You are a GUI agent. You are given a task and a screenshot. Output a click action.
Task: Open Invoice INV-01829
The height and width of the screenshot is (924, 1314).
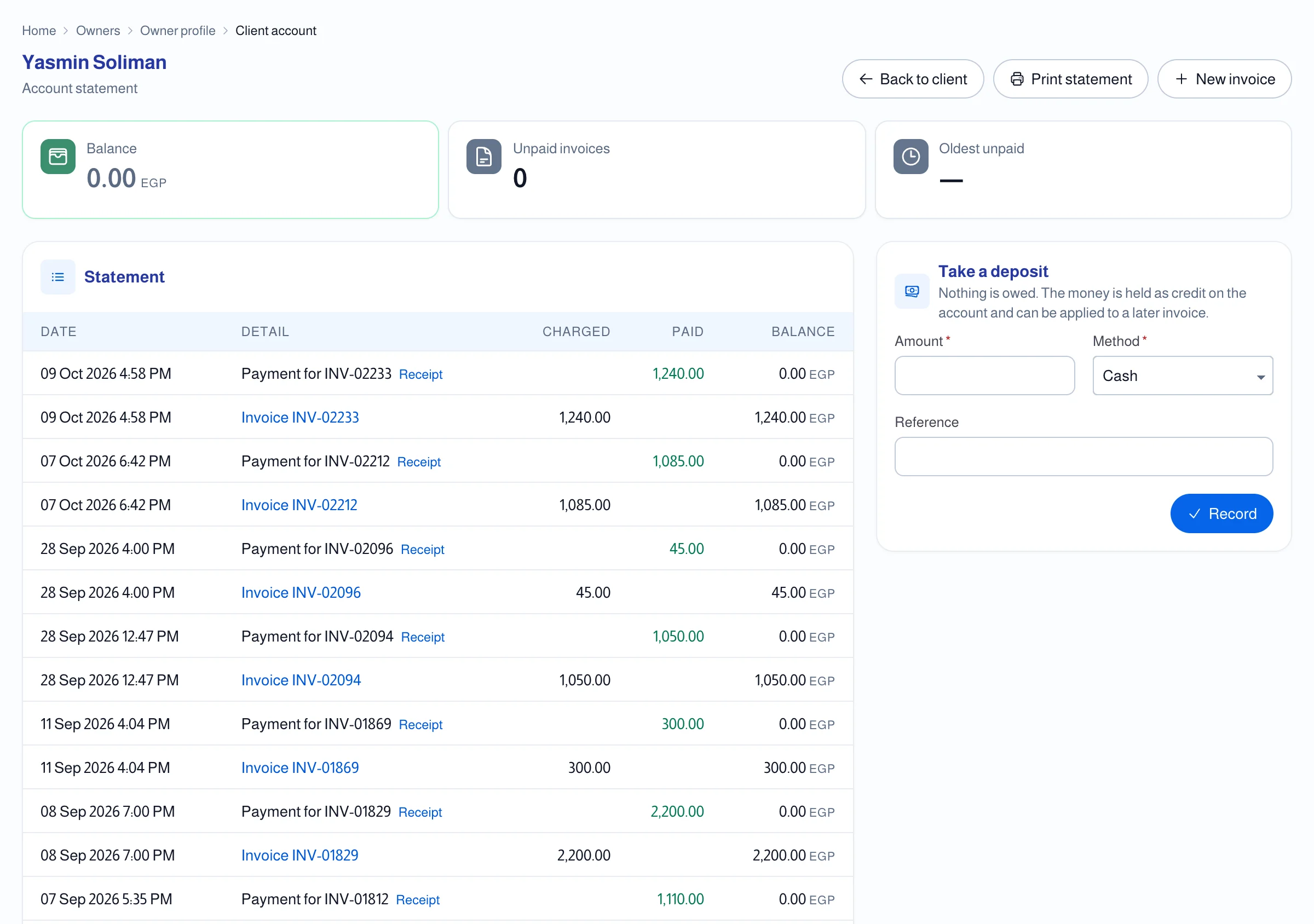coord(300,856)
